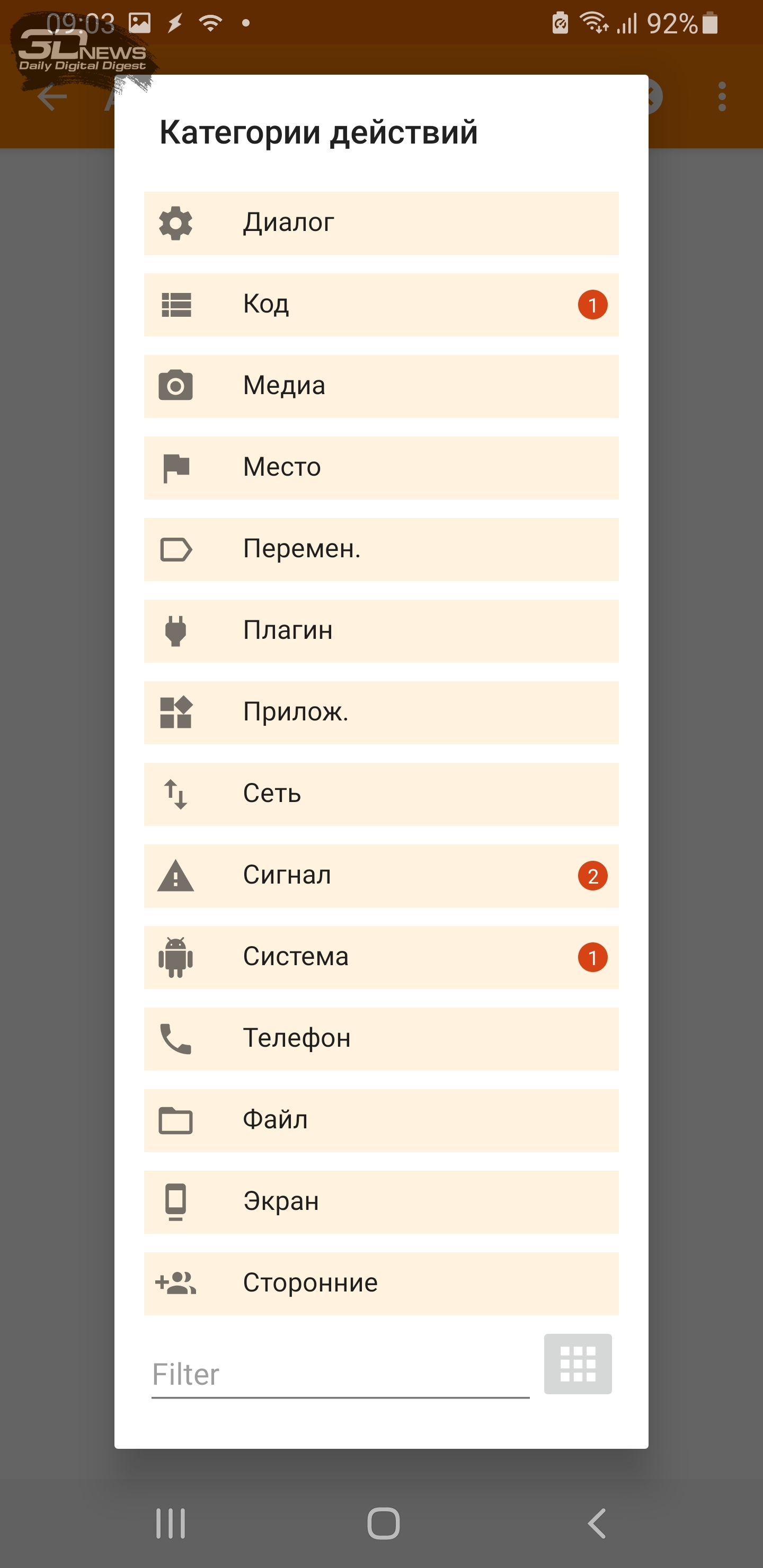Open the Система Android robot icon

[x=175, y=957]
